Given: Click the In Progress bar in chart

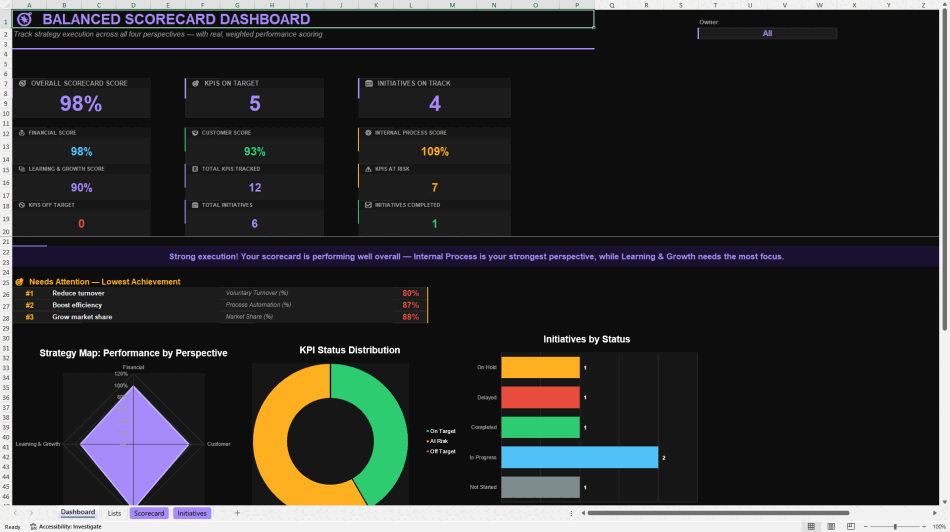Looking at the screenshot, I should [579, 457].
